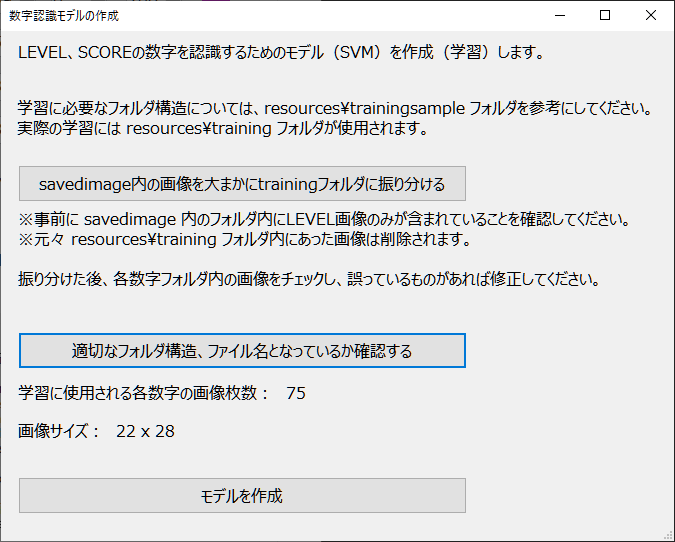Click the 適切なフォルダ構造、ファイル名となっているか確認する button

pos(242,350)
